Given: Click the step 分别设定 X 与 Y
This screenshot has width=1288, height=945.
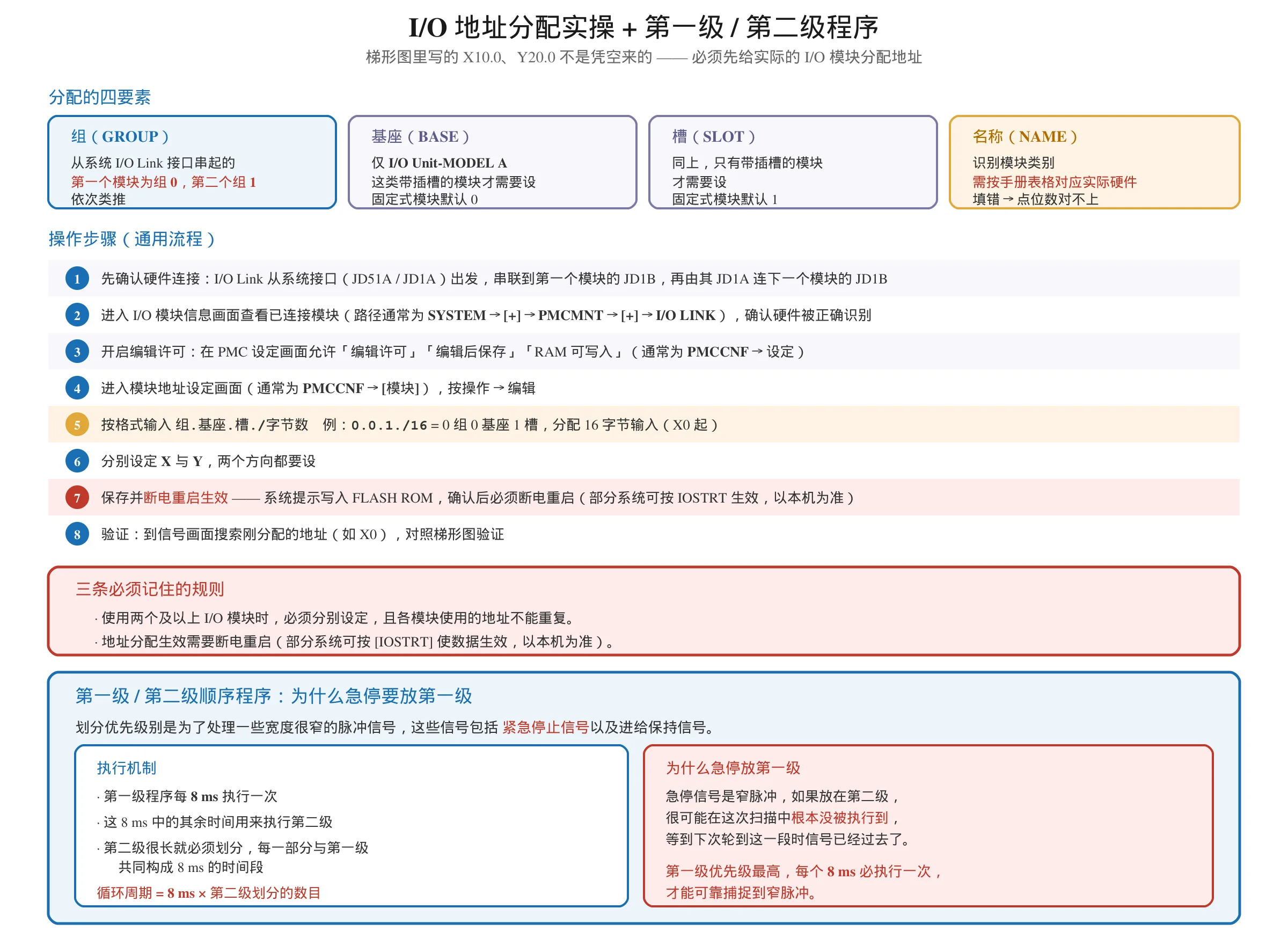Looking at the screenshot, I should 209,462.
